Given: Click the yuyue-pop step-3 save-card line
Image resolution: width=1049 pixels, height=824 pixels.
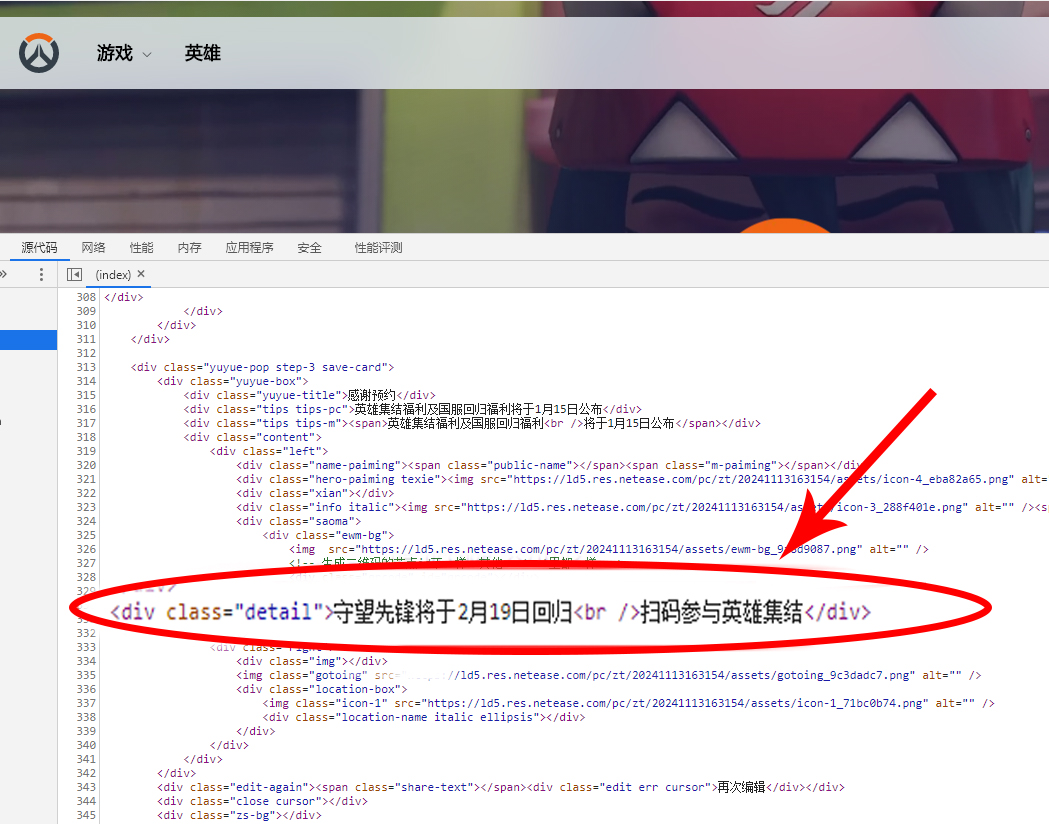Looking at the screenshot, I should (262, 367).
